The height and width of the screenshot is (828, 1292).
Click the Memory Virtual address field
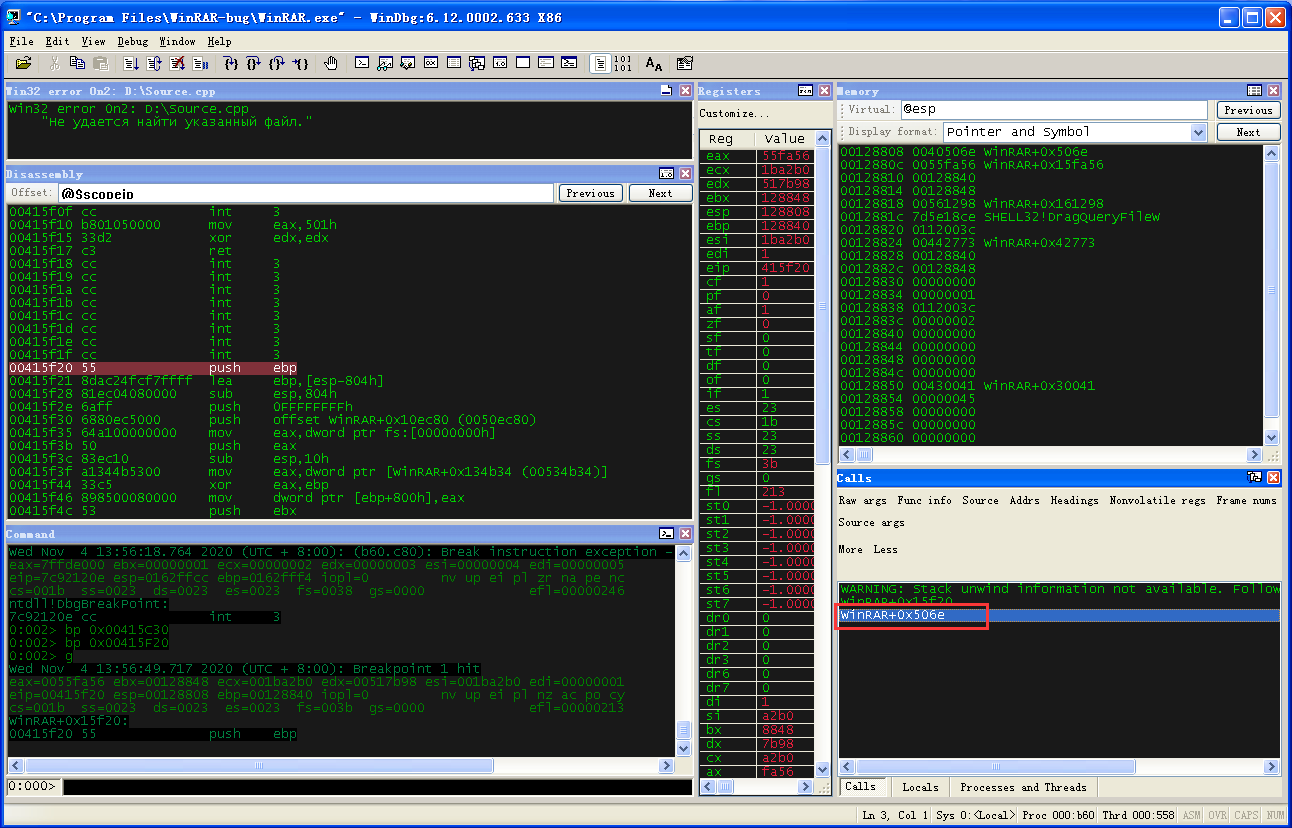click(x=1053, y=110)
